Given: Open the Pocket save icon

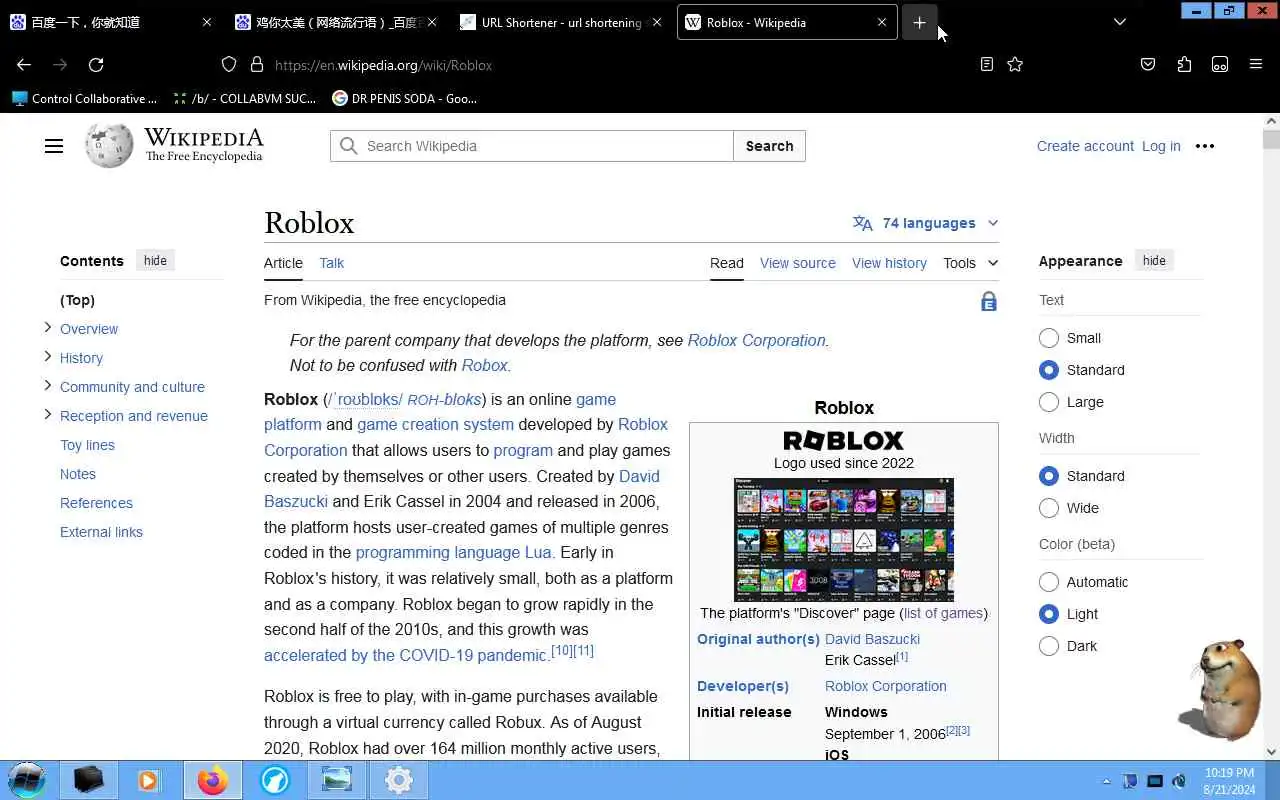Looking at the screenshot, I should coord(1148,64).
